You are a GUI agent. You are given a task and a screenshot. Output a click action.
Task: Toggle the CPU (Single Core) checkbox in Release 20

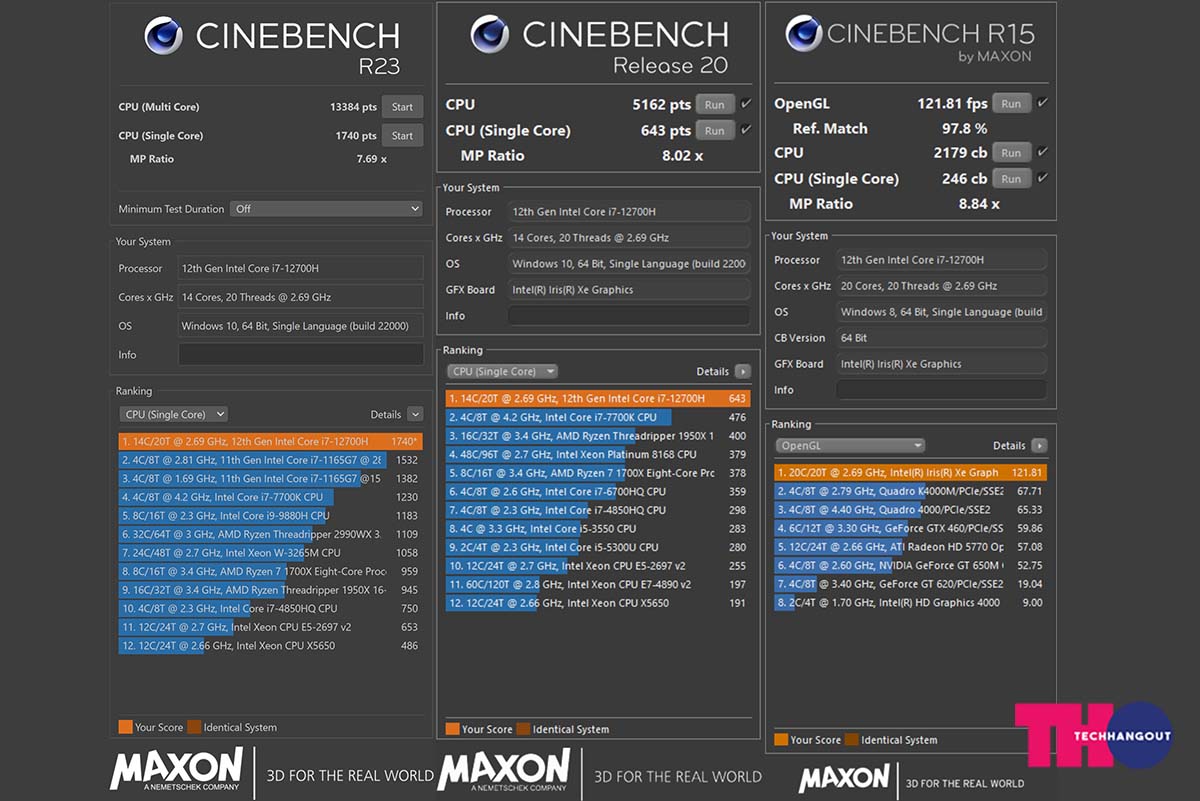click(745, 130)
